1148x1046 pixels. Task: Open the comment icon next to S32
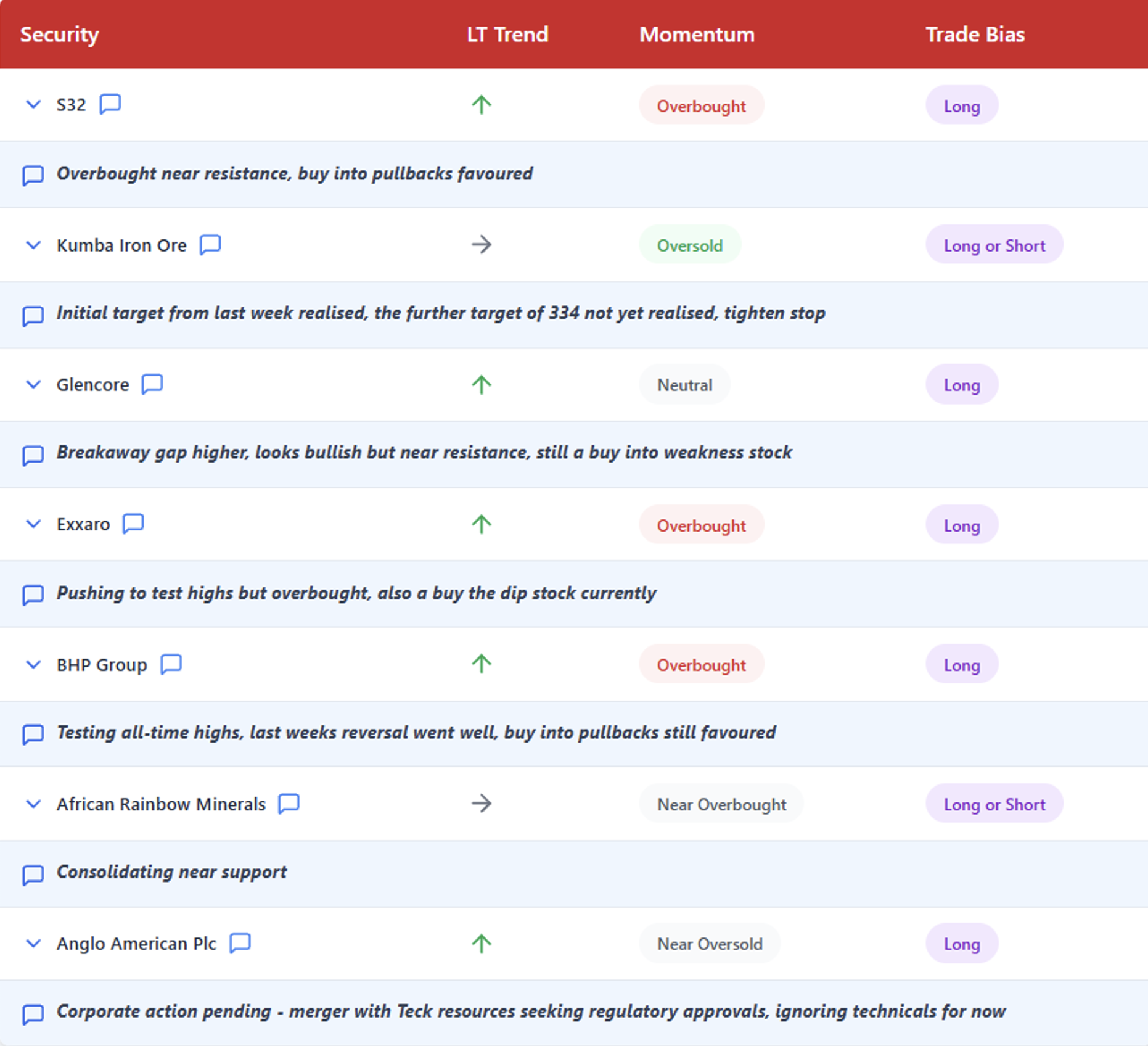click(x=110, y=104)
